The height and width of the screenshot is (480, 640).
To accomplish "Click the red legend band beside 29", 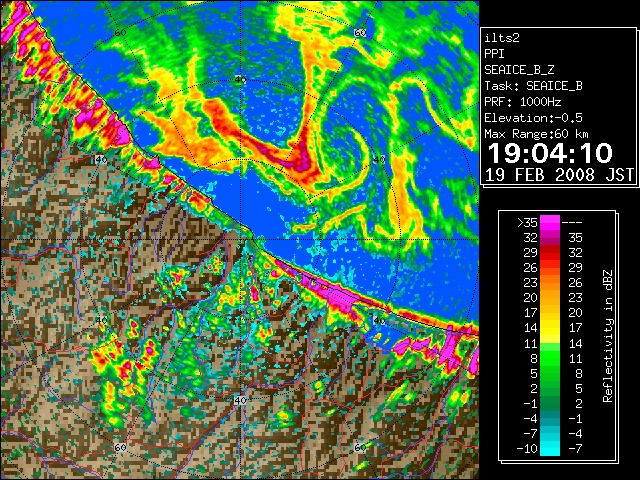I will point(550,253).
